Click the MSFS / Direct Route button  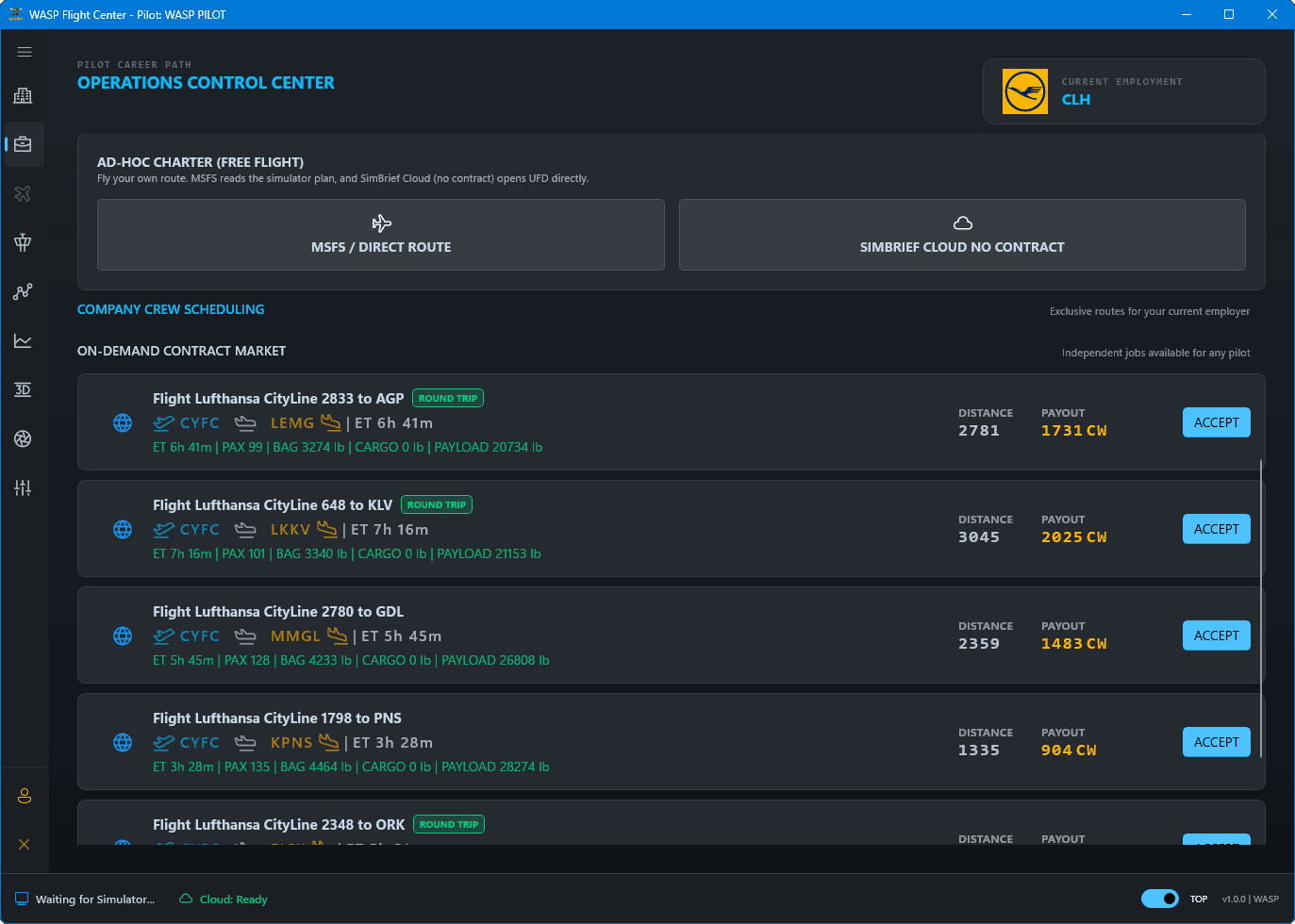(381, 235)
